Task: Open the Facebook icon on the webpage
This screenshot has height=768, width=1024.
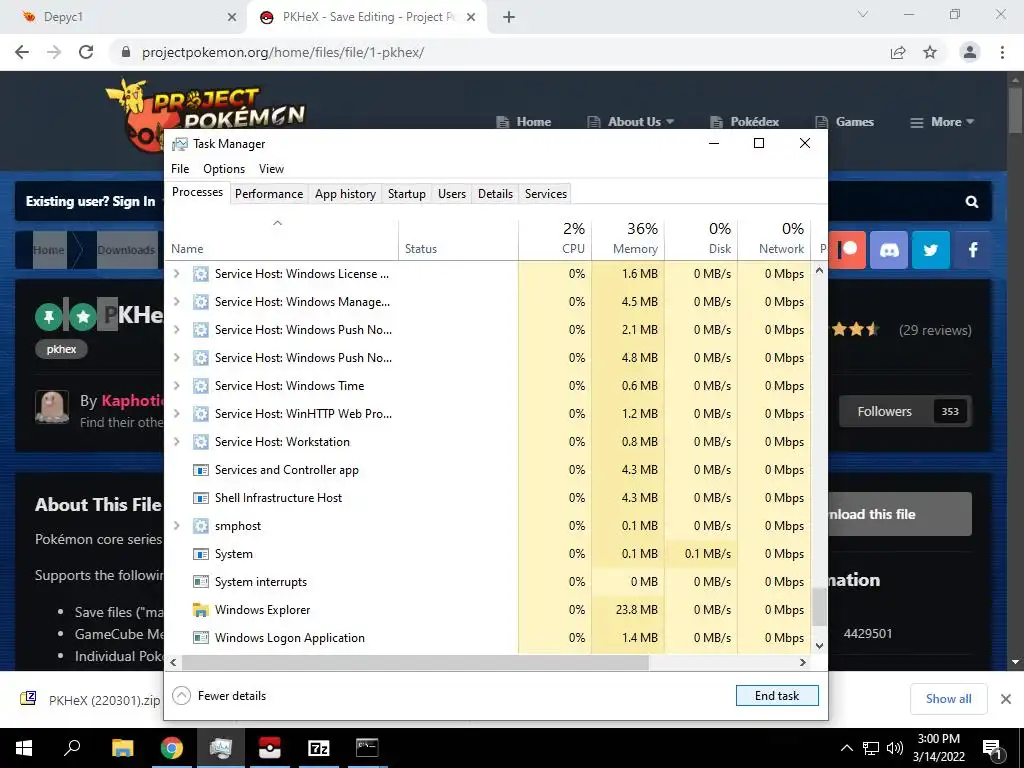Action: (973, 249)
